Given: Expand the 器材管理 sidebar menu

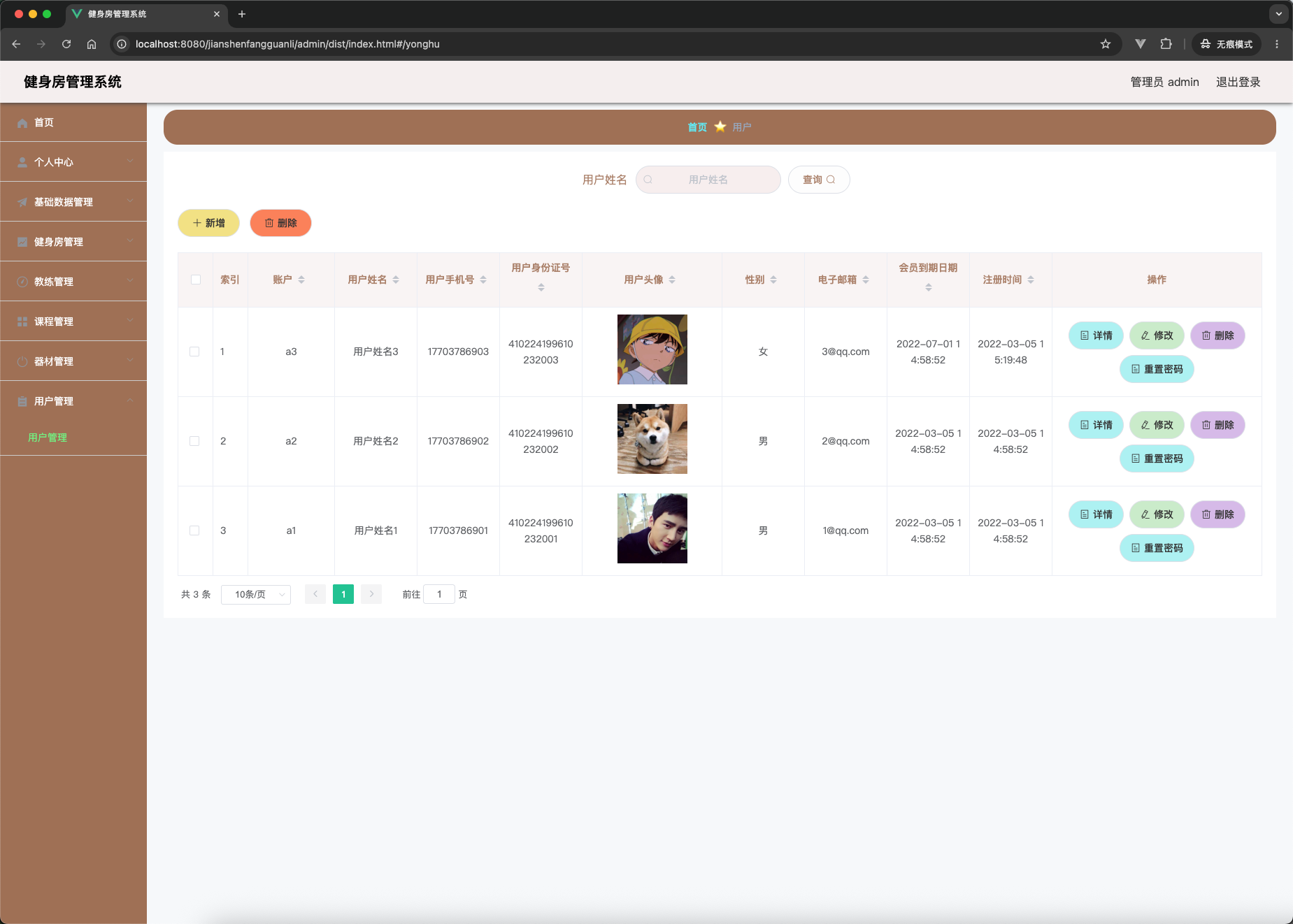Looking at the screenshot, I should pyautogui.click(x=73, y=361).
